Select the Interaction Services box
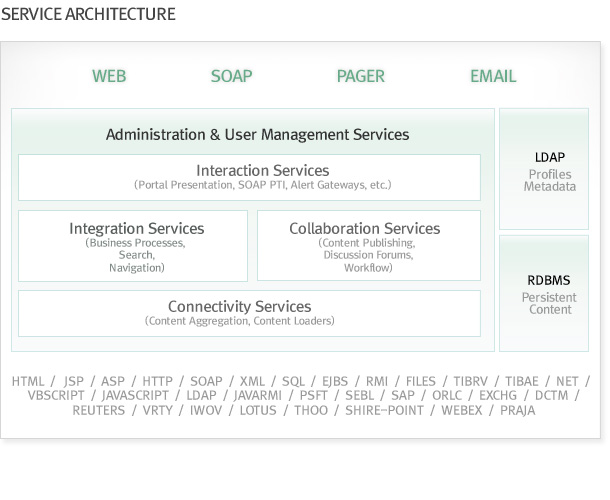610x500 pixels. [249, 177]
